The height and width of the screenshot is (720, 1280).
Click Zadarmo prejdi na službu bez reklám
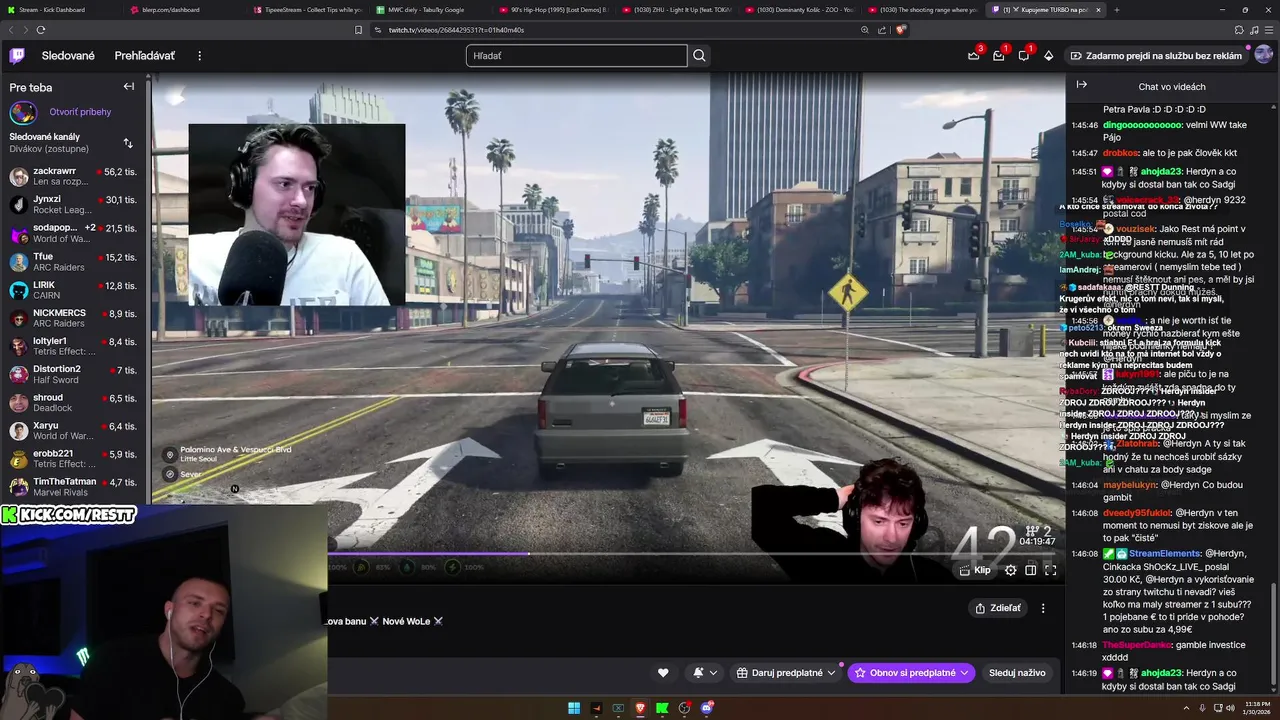[1155, 56]
